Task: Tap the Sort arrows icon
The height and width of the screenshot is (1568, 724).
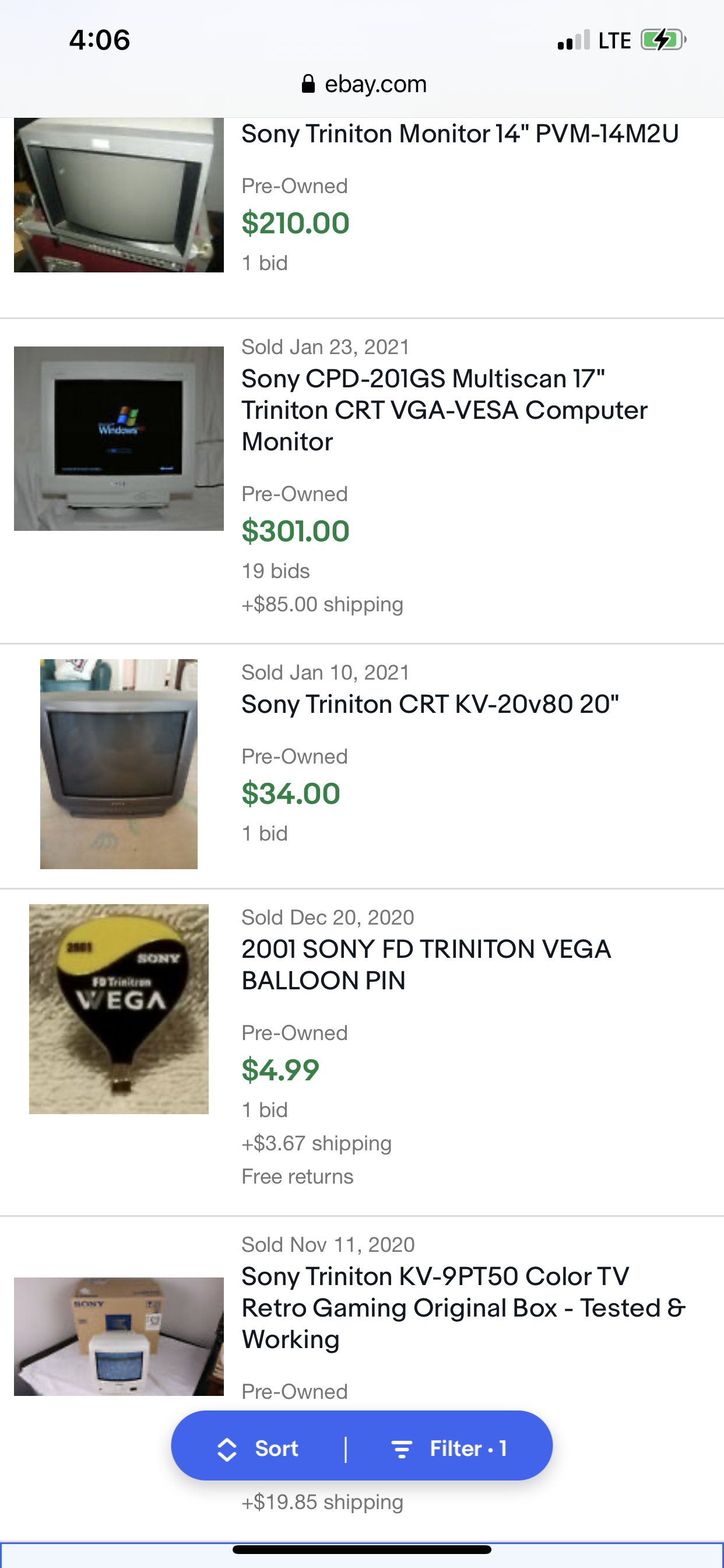Action: coord(227,1450)
